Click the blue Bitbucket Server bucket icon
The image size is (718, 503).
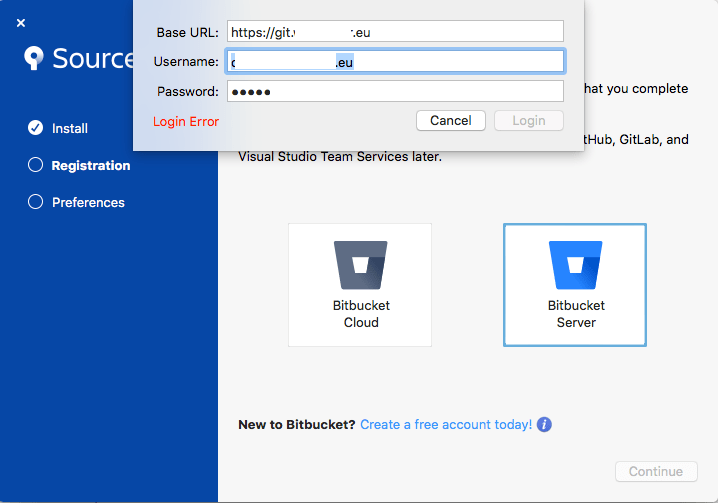pyautogui.click(x=575, y=265)
